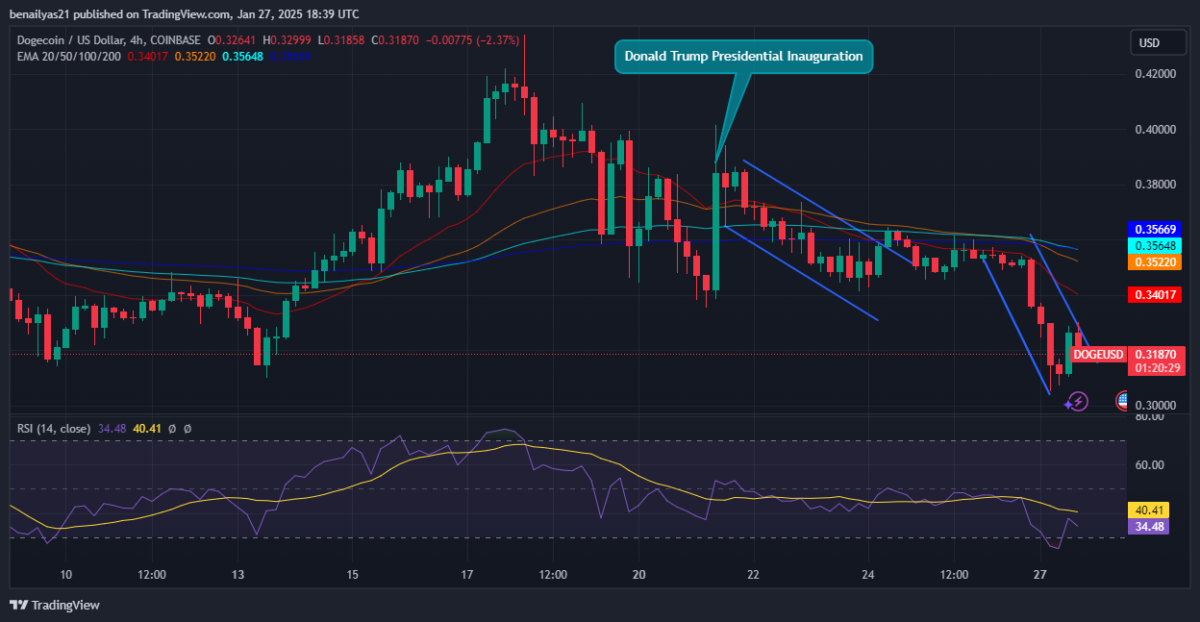Click the date 27 on time axis

point(1040,575)
